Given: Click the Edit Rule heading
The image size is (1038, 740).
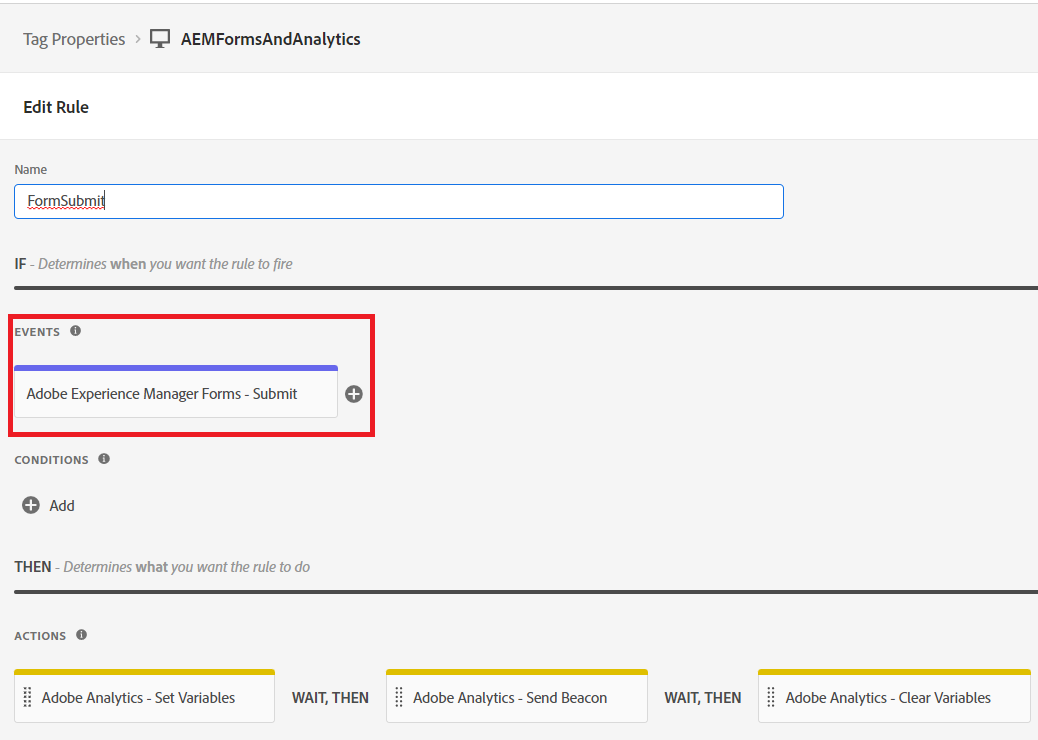Looking at the screenshot, I should 56,107.
